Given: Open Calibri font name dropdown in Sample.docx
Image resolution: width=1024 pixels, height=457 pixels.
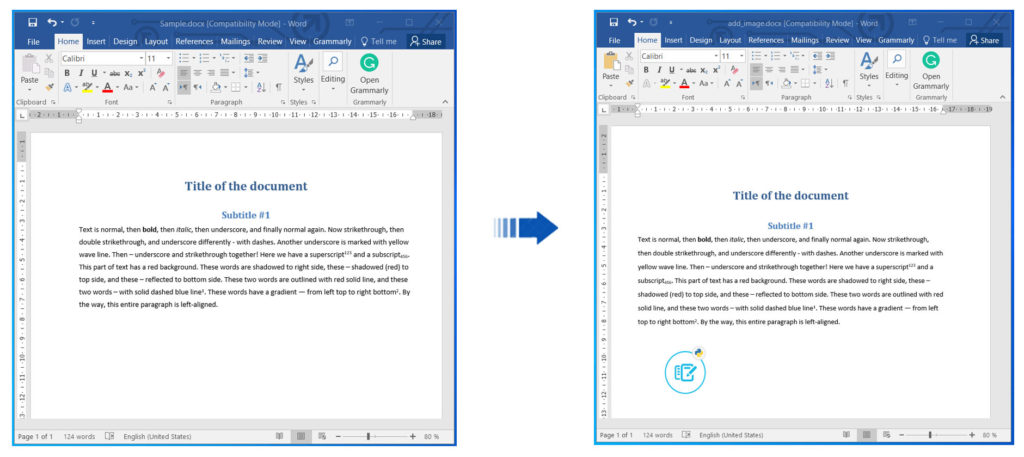Looking at the screenshot, I should (x=140, y=59).
